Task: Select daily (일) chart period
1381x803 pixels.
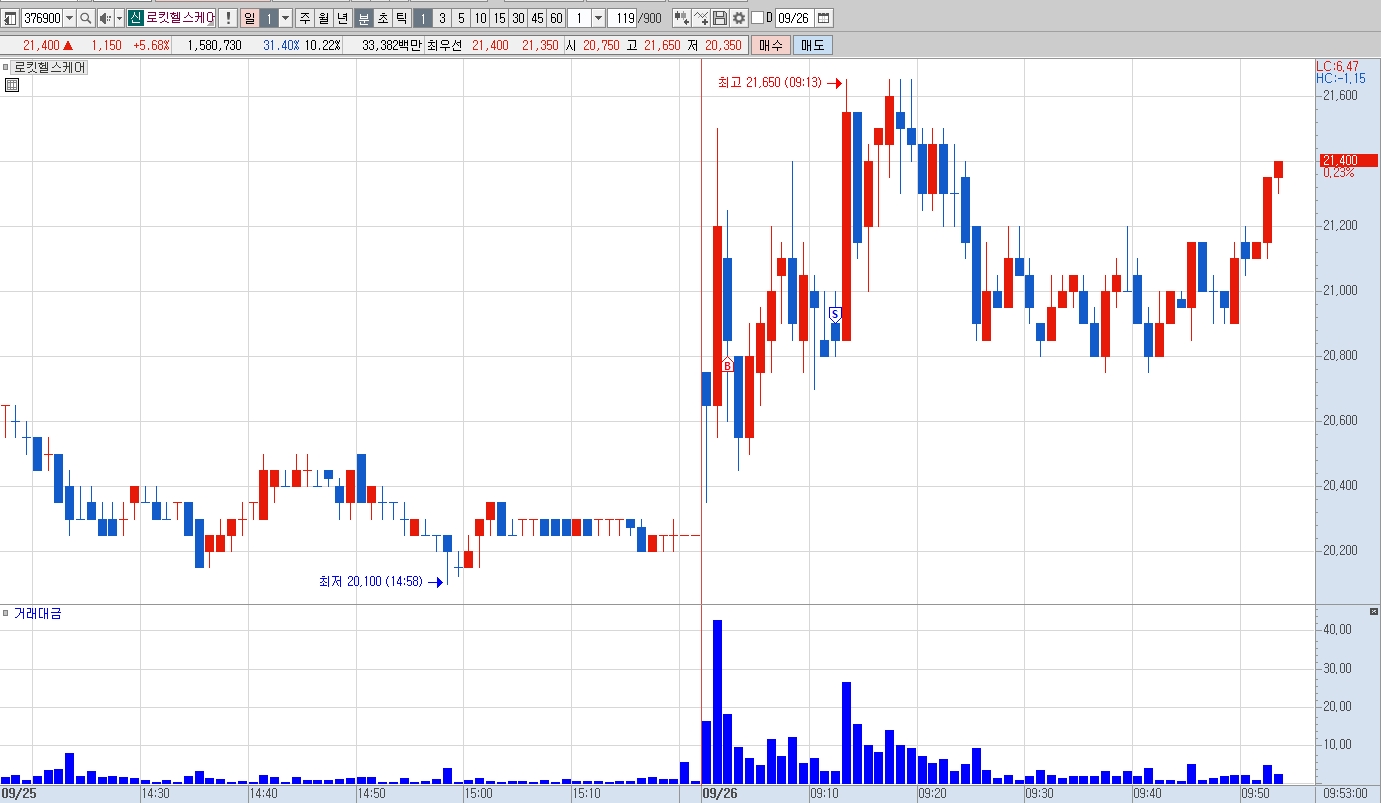Action: click(250, 18)
